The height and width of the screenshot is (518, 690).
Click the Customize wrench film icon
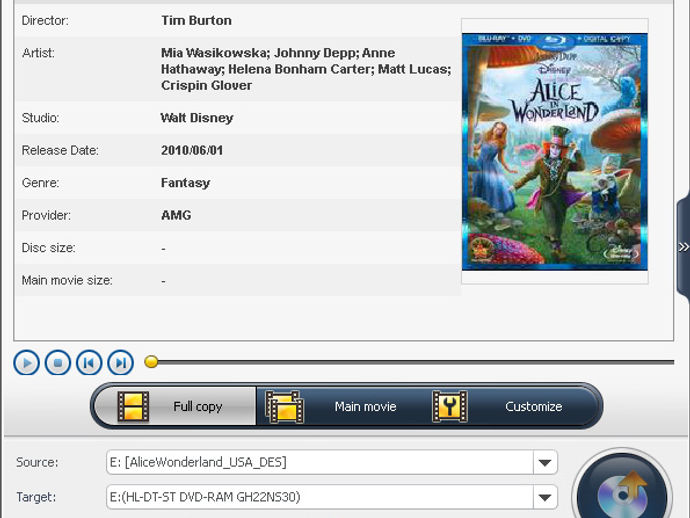[x=450, y=406]
